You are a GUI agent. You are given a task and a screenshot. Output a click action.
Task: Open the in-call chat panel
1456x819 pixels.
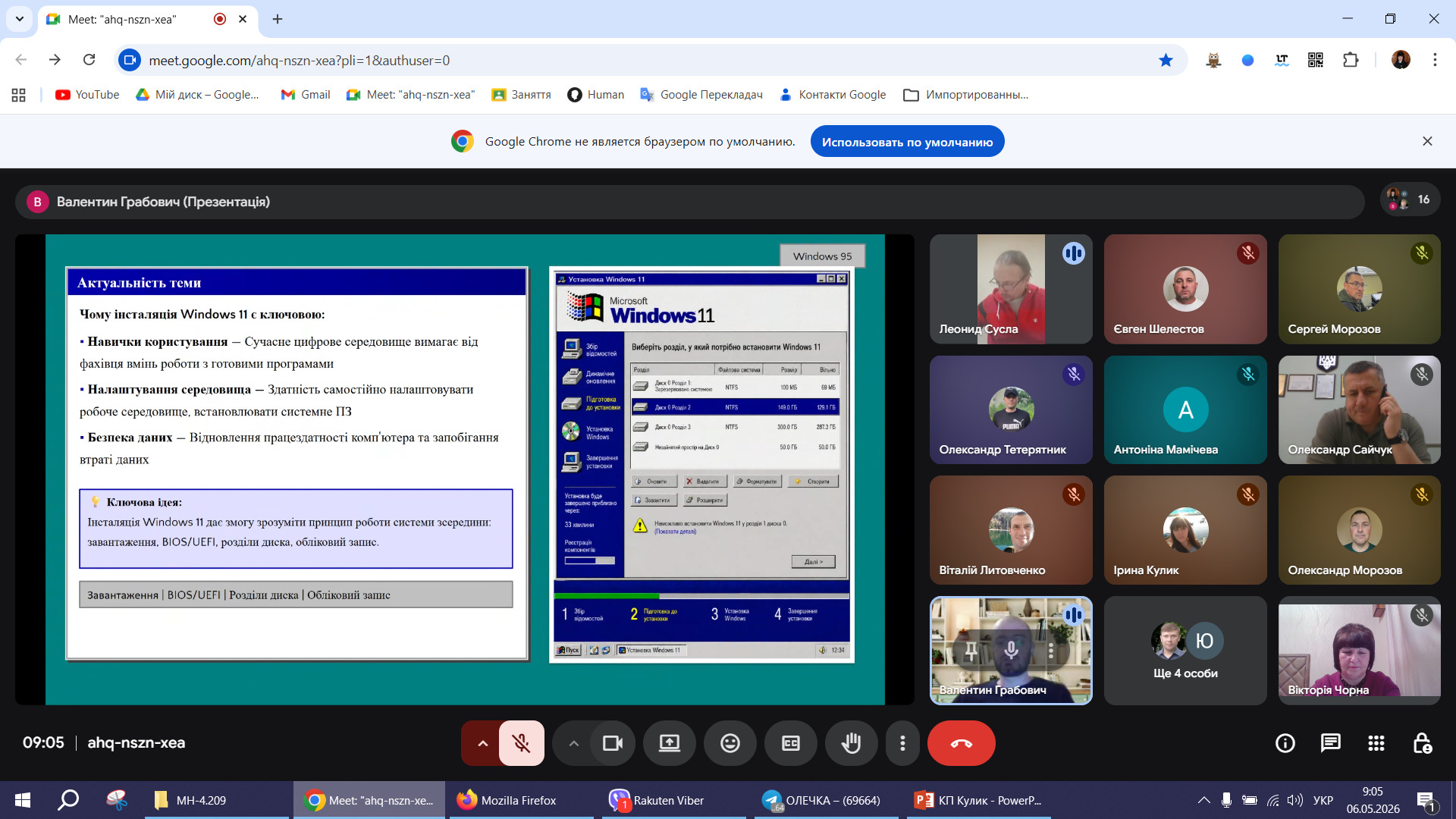click(1331, 743)
